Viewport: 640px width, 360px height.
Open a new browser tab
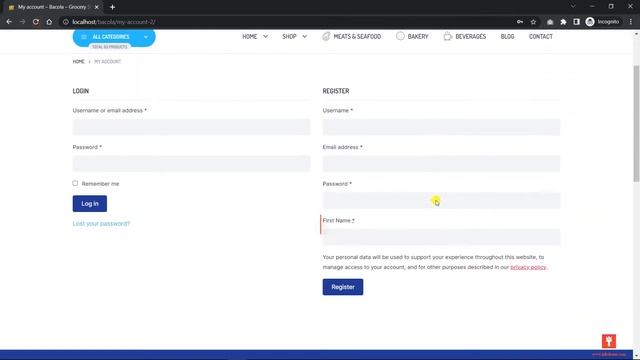(112, 7)
